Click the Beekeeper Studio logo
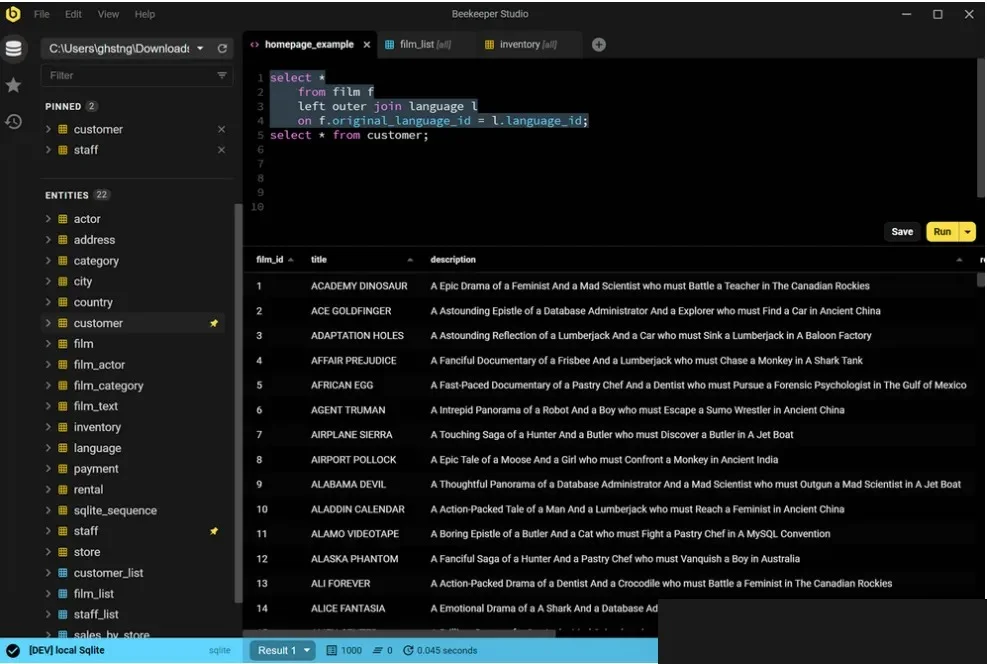Image resolution: width=987 pixels, height=664 pixels. 13,14
